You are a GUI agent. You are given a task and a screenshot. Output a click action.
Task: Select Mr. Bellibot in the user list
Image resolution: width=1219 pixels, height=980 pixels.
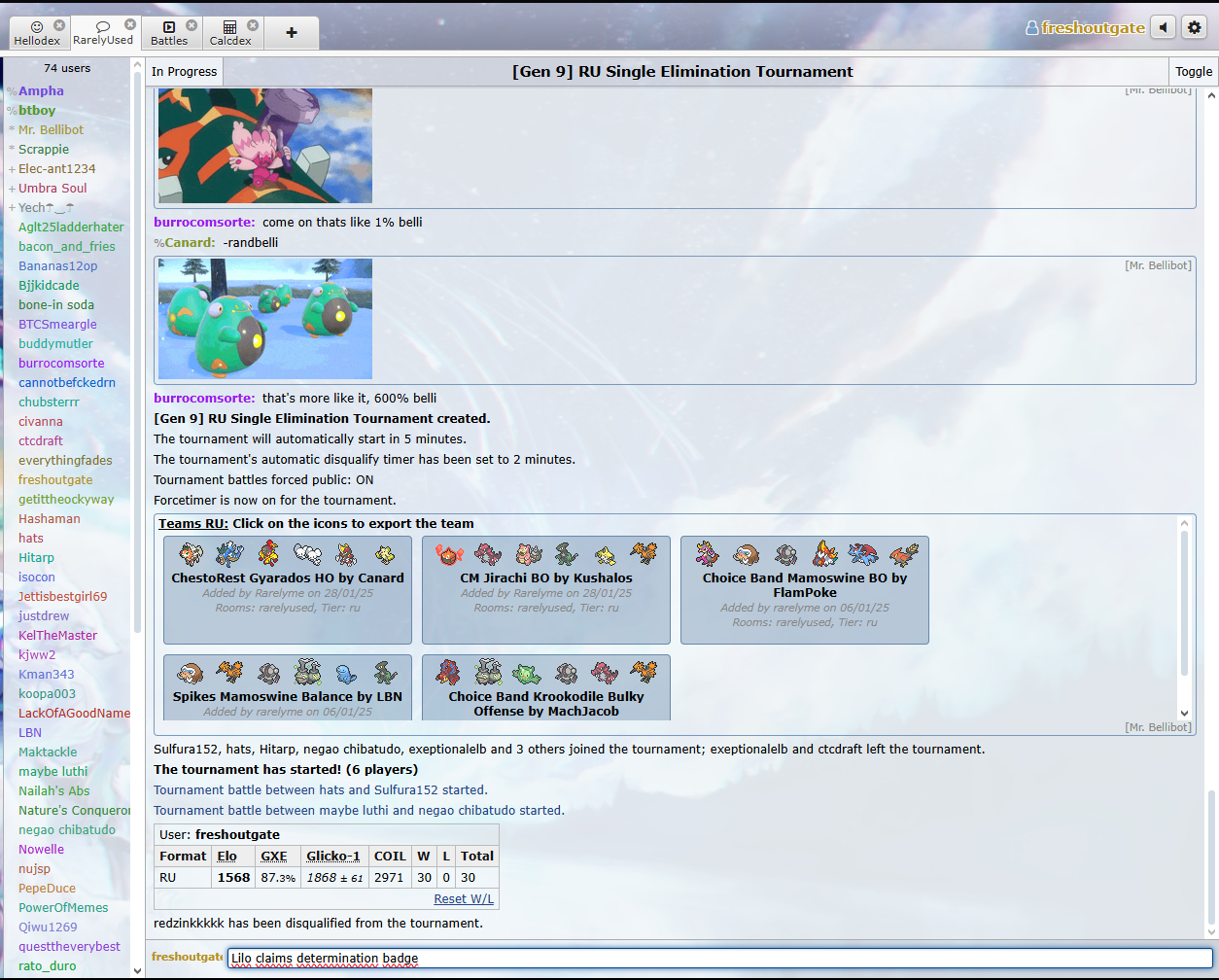(51, 129)
